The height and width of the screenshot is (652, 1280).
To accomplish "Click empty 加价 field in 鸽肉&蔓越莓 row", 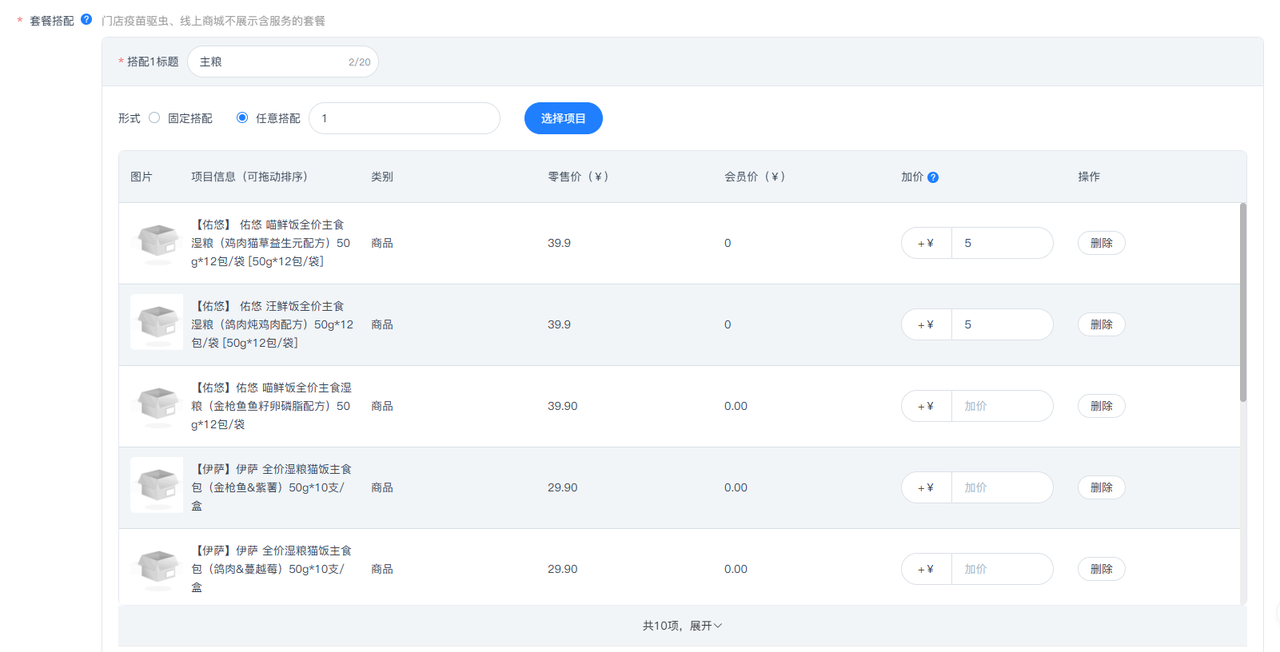I will pos(1002,569).
